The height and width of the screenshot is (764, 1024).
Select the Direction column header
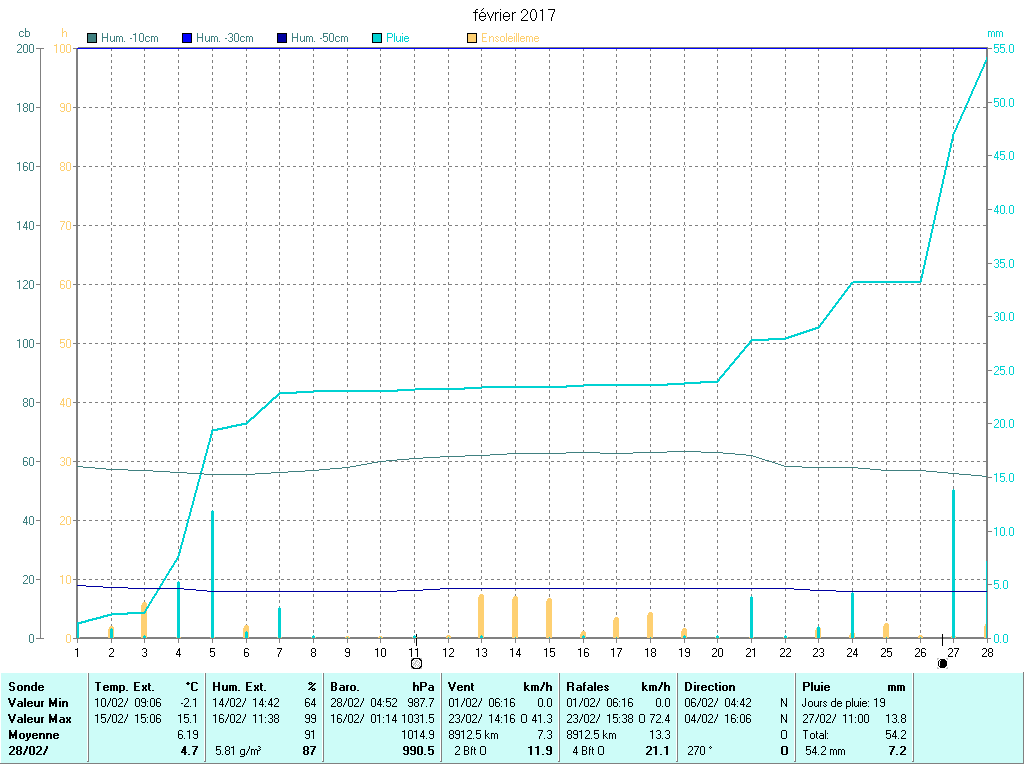click(710, 687)
